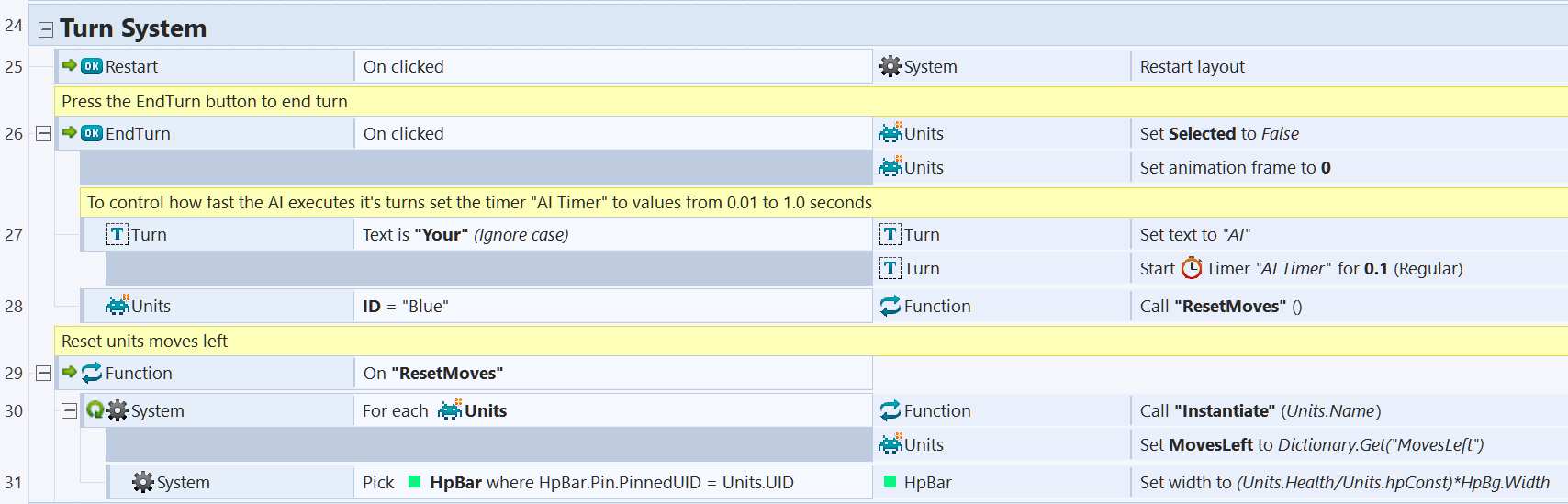
Task: Collapse the On ResetMoves function event
Action: click(x=43, y=374)
